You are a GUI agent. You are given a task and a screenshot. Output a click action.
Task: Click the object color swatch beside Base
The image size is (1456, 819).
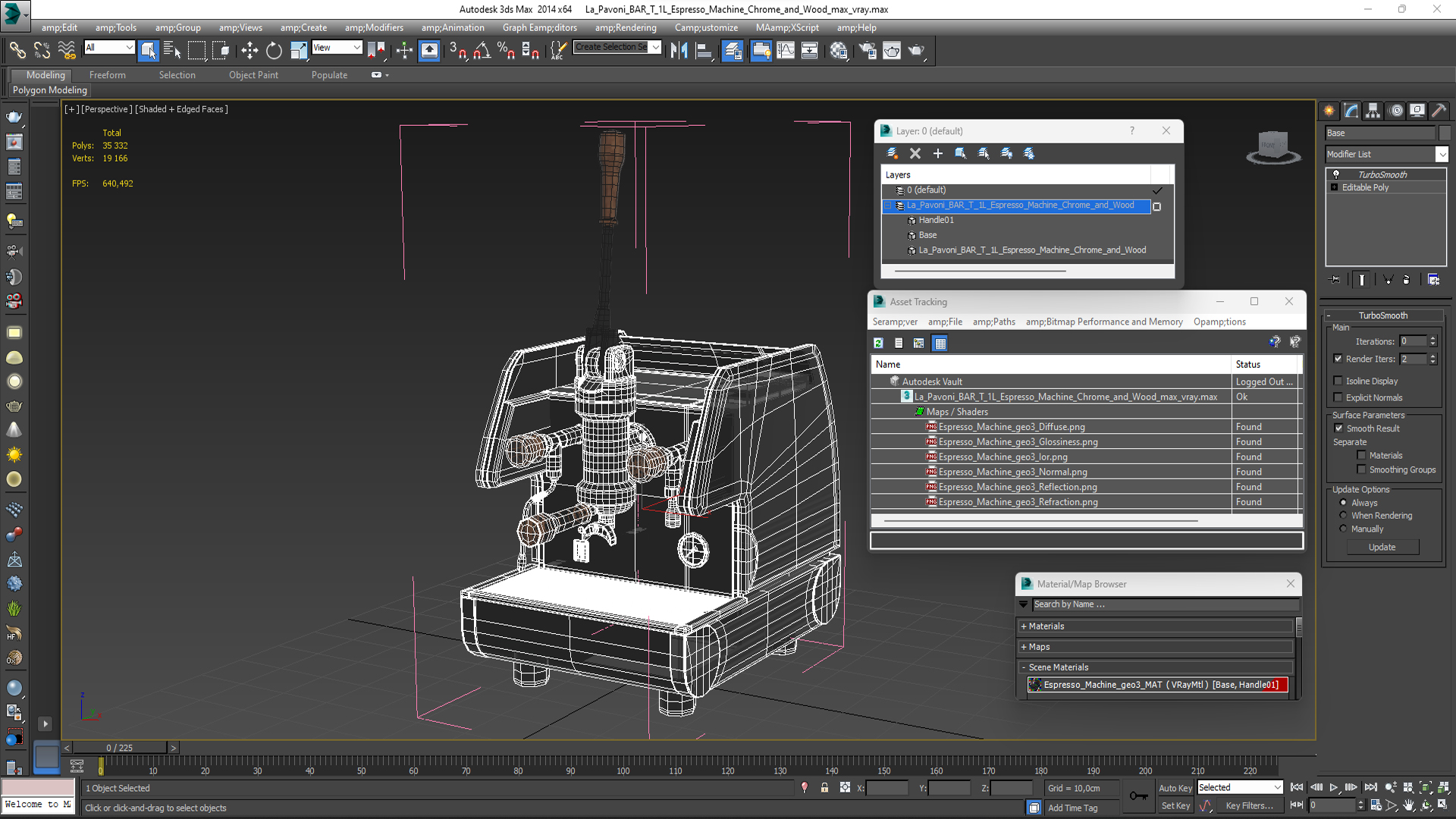[x=1444, y=133]
